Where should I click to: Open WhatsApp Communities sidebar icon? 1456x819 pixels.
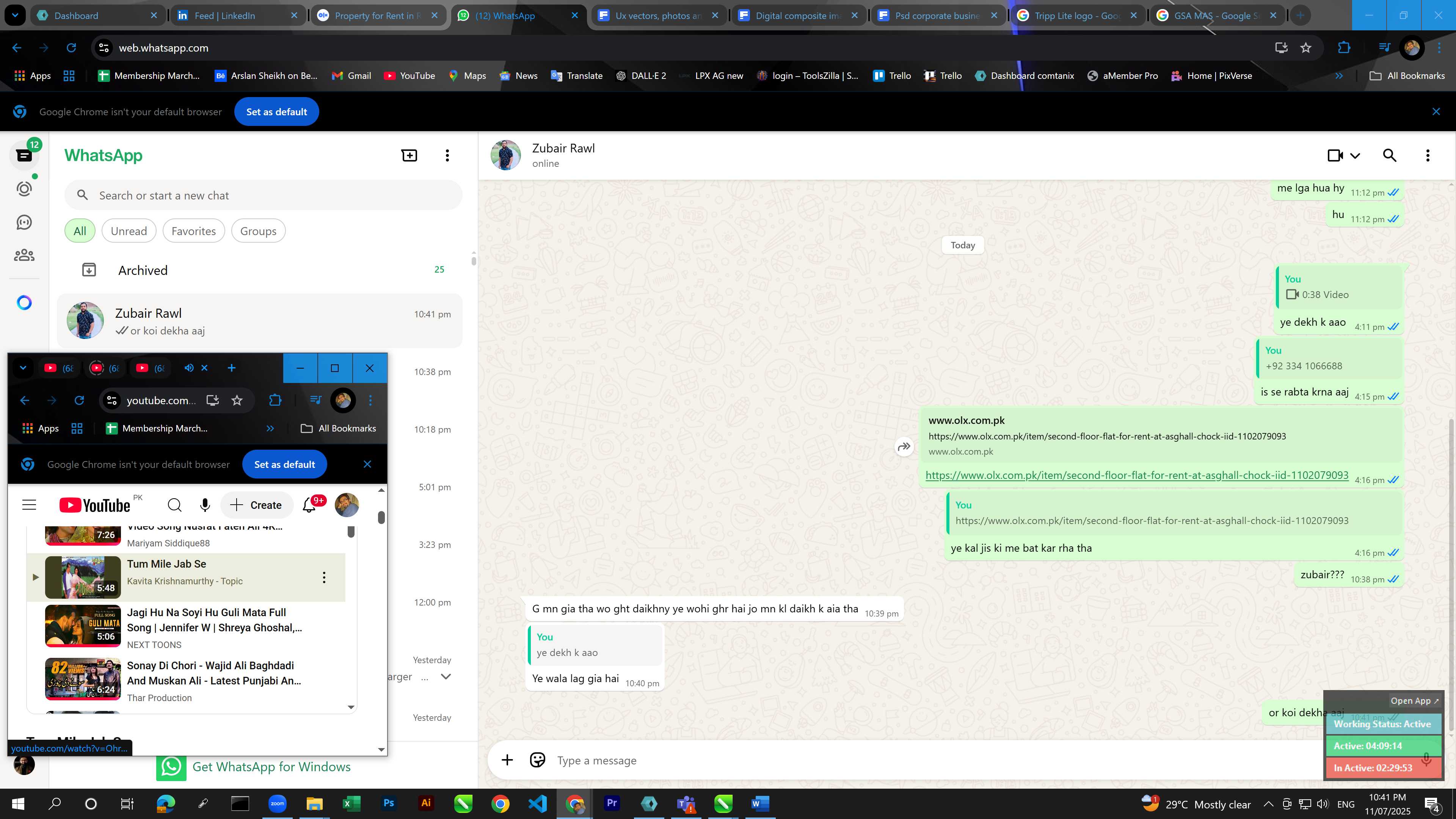24,256
